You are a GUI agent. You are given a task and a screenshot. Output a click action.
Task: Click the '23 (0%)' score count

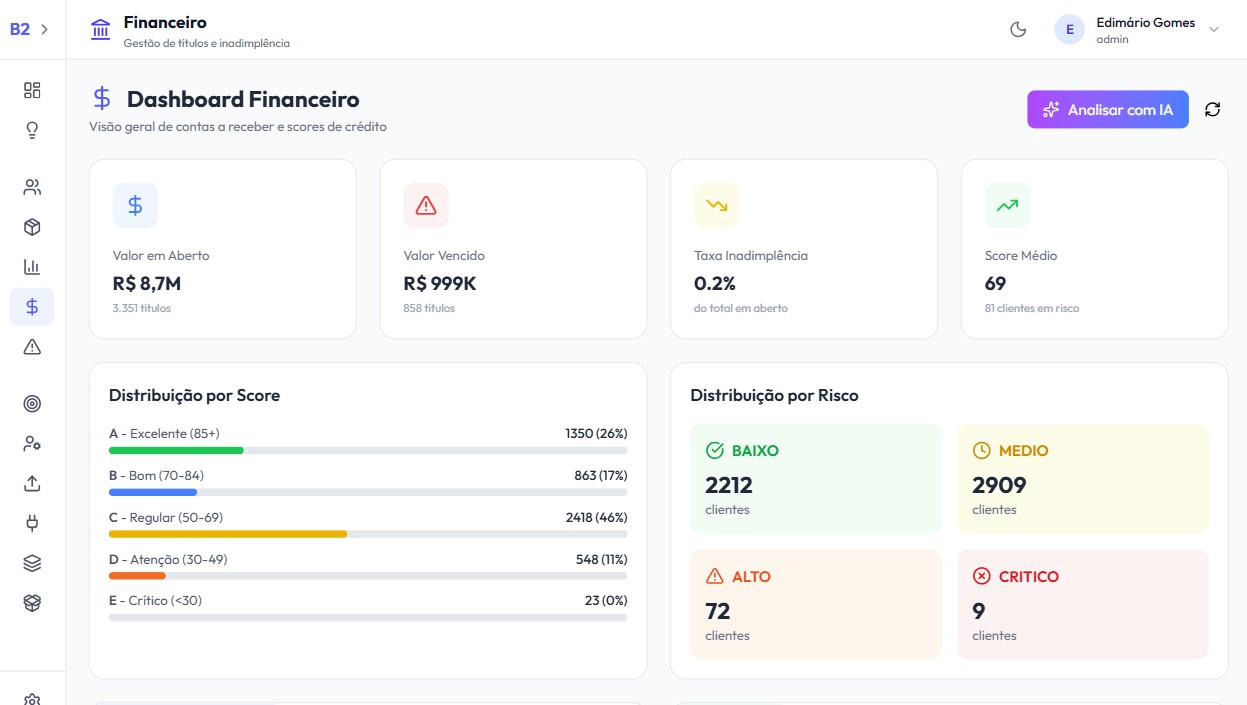pos(606,600)
